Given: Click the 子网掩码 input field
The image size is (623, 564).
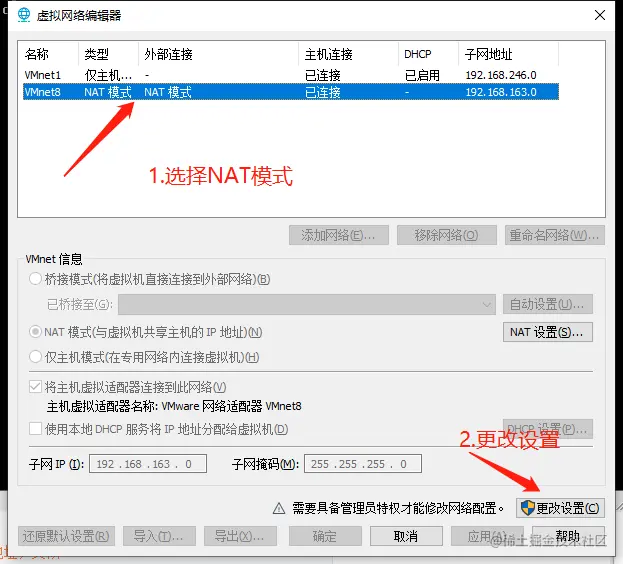Looking at the screenshot, I should [363, 464].
